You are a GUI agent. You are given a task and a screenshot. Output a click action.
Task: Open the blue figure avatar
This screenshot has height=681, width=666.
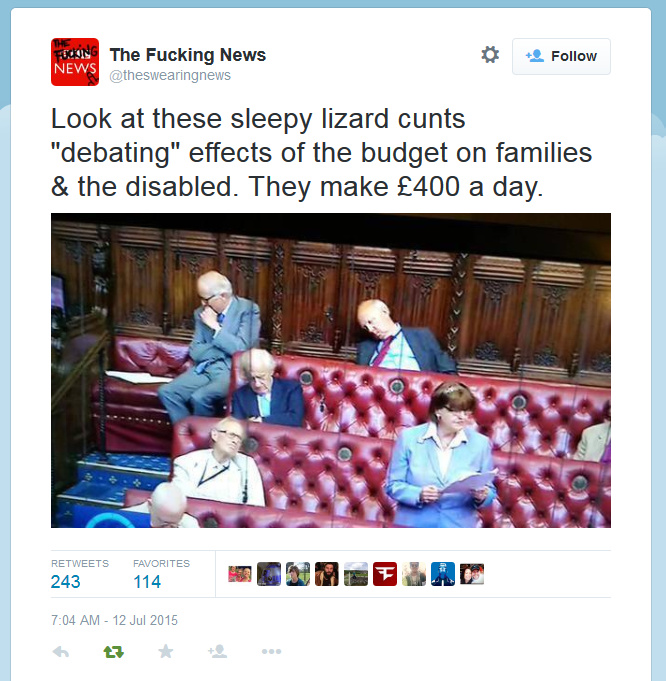(443, 574)
